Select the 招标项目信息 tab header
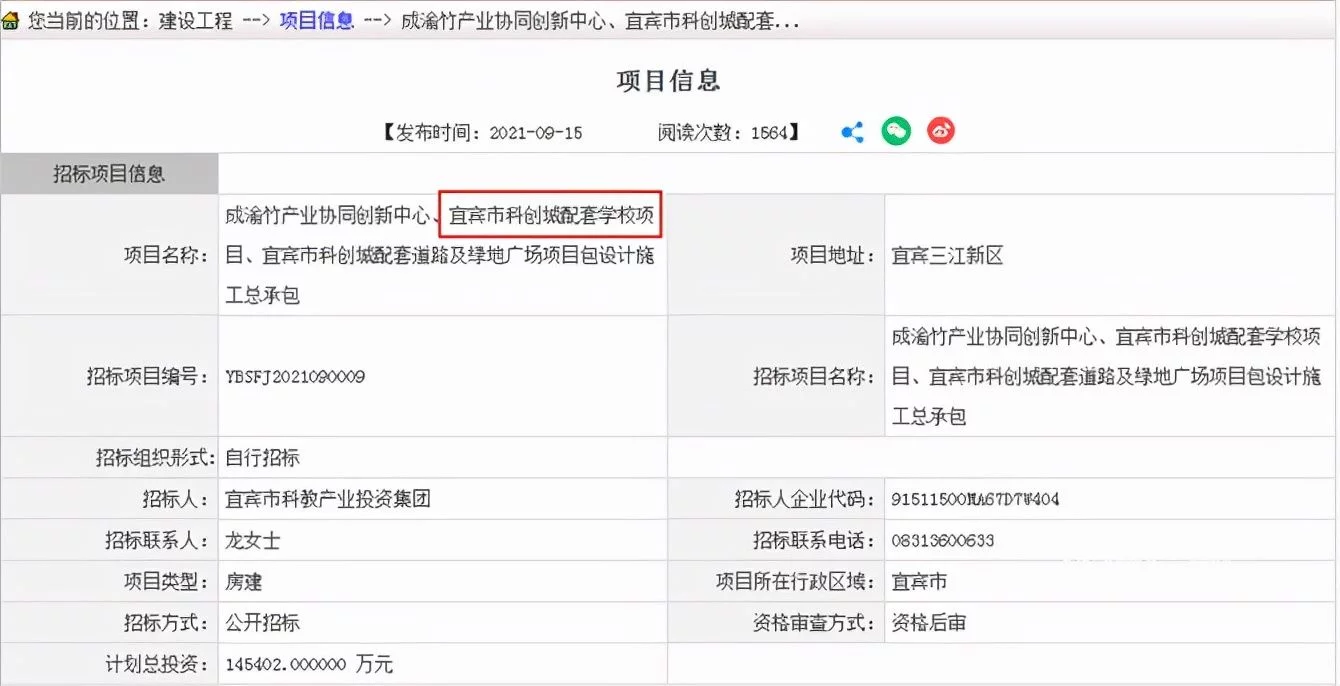The image size is (1340, 686). [109, 174]
